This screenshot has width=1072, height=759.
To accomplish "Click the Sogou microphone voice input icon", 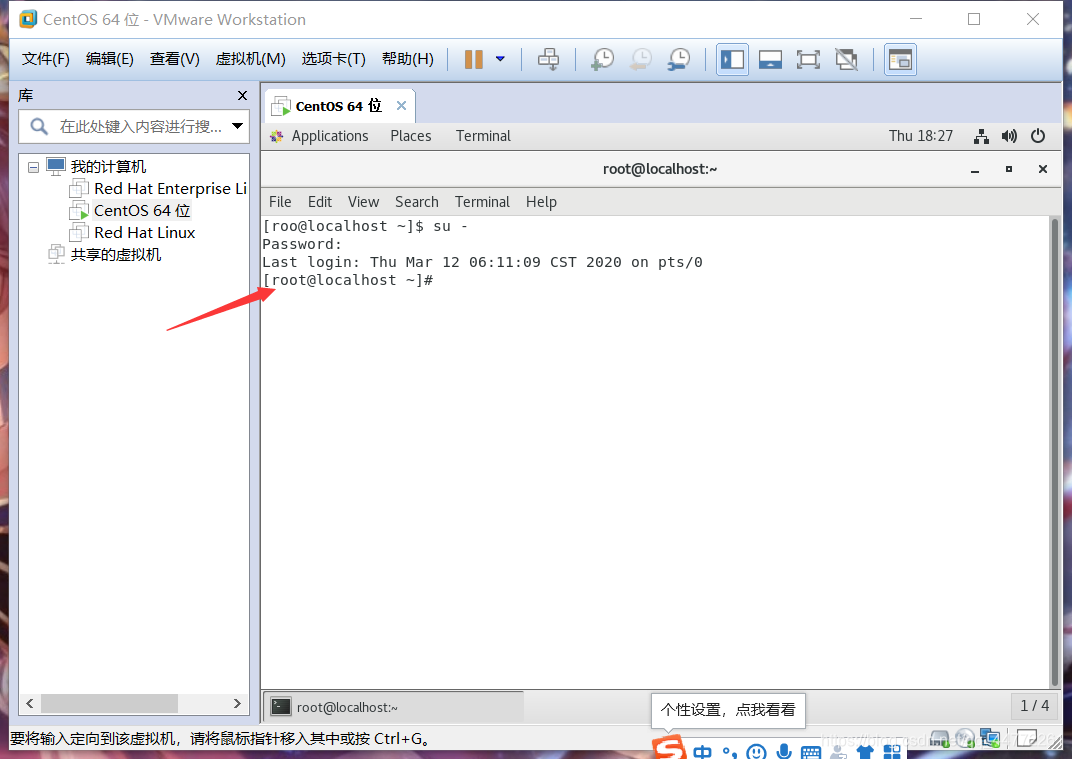I will pyautogui.click(x=784, y=751).
